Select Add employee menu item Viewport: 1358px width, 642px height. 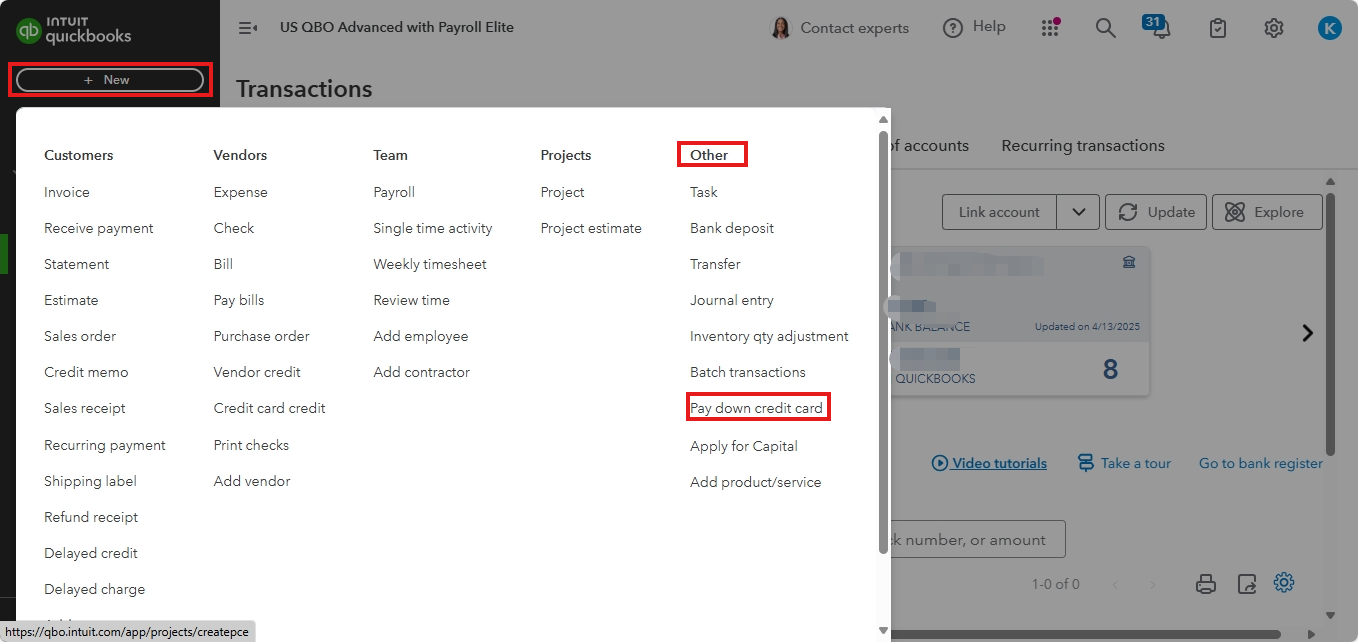pyautogui.click(x=421, y=336)
